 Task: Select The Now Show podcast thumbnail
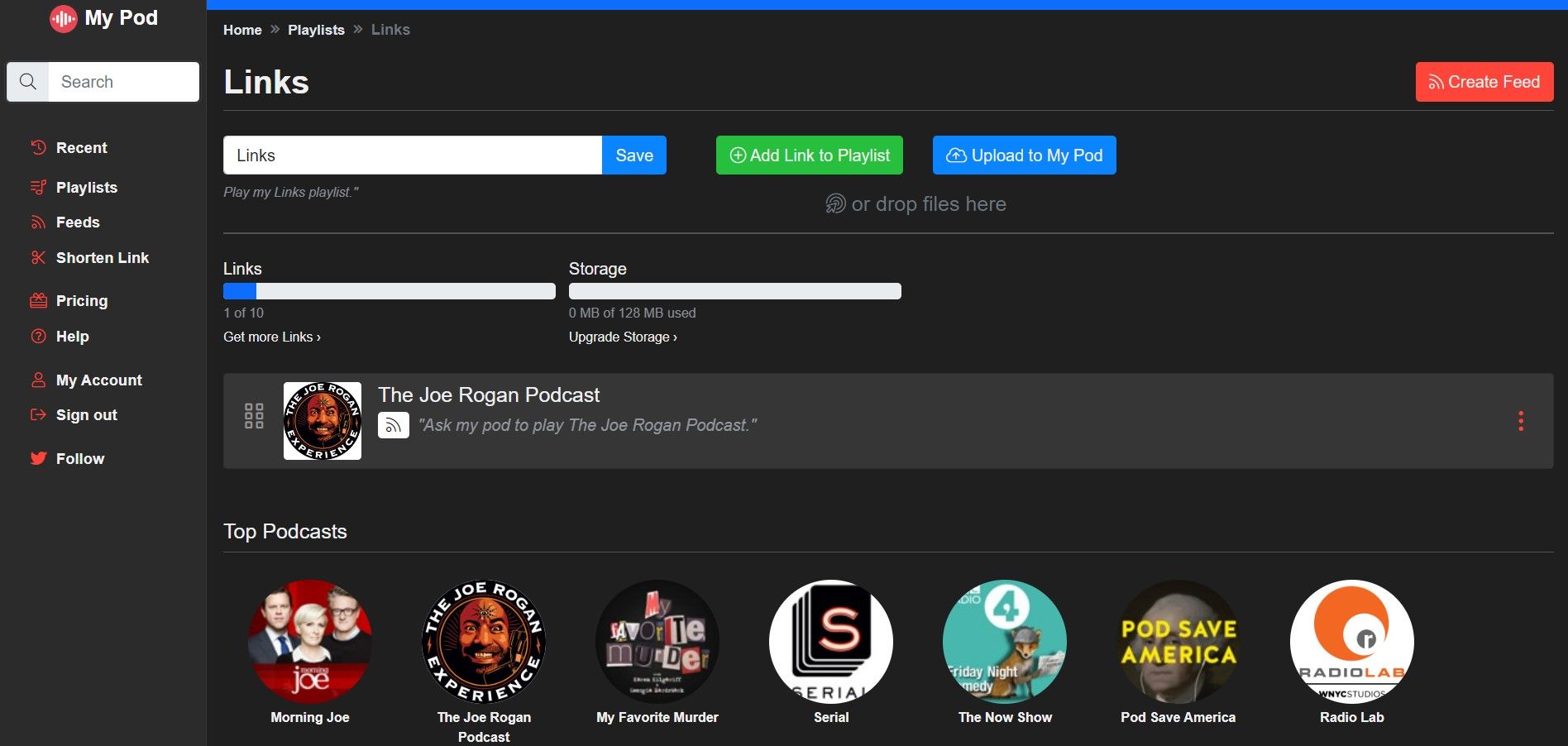(1005, 642)
